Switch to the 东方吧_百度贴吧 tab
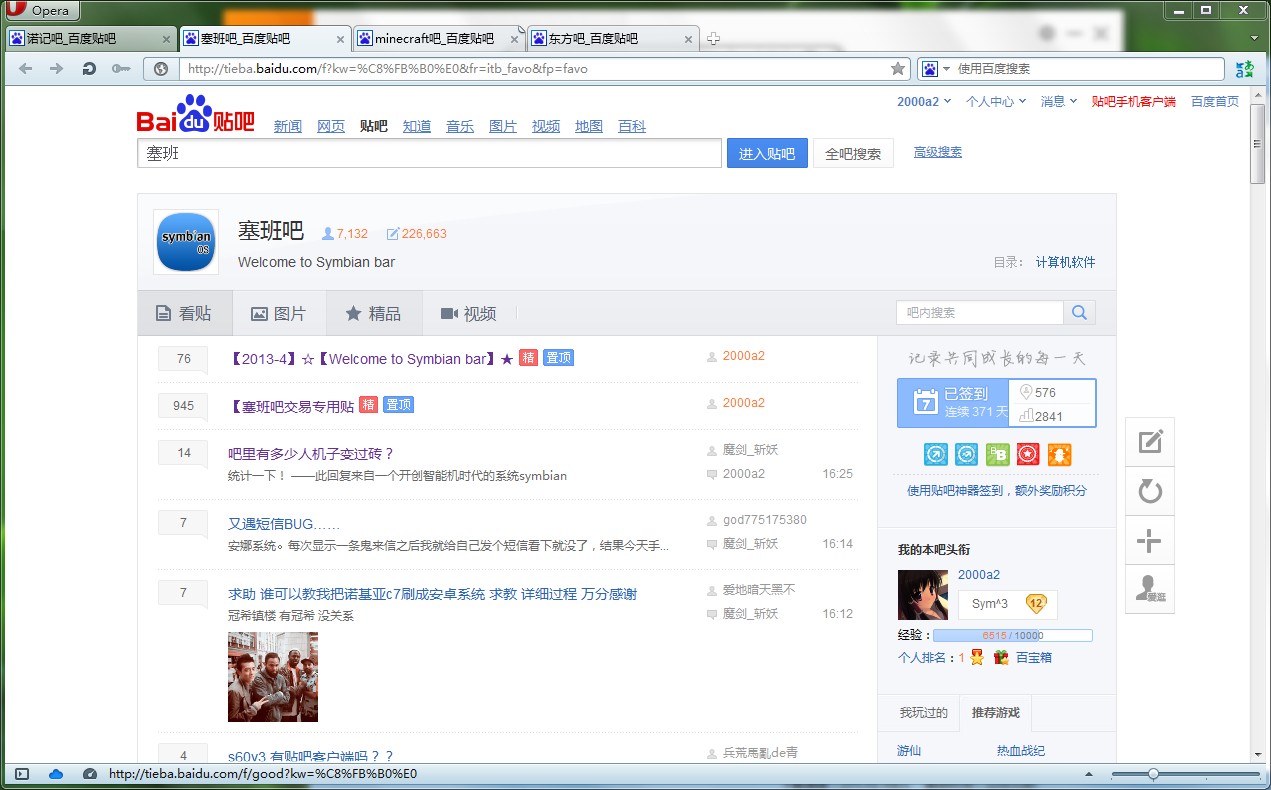Image resolution: width=1271 pixels, height=790 pixels. (612, 39)
